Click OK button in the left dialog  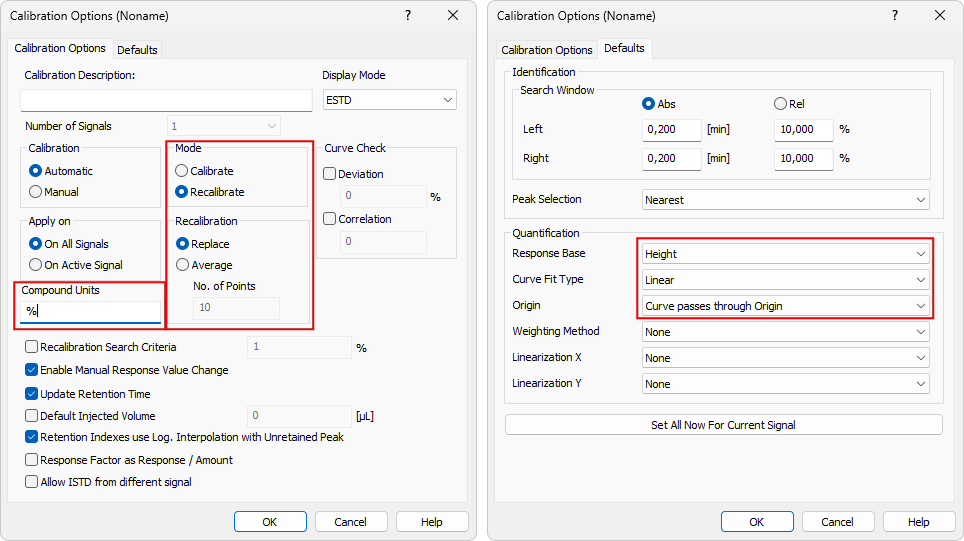[x=270, y=522]
